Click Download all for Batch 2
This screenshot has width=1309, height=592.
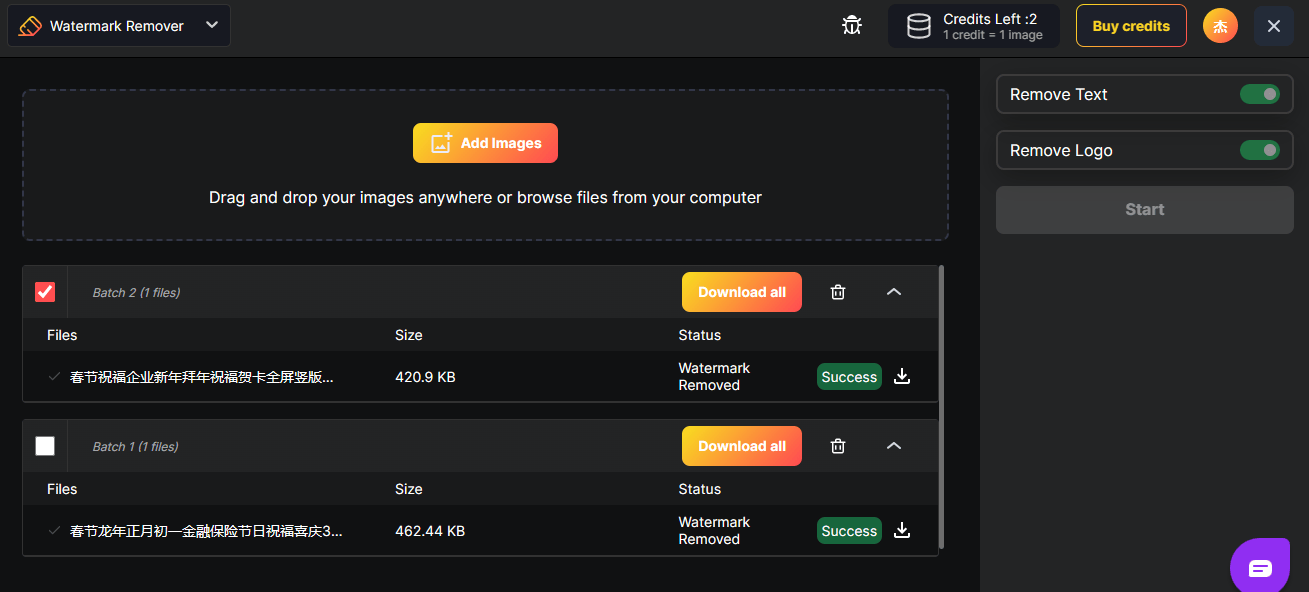741,292
